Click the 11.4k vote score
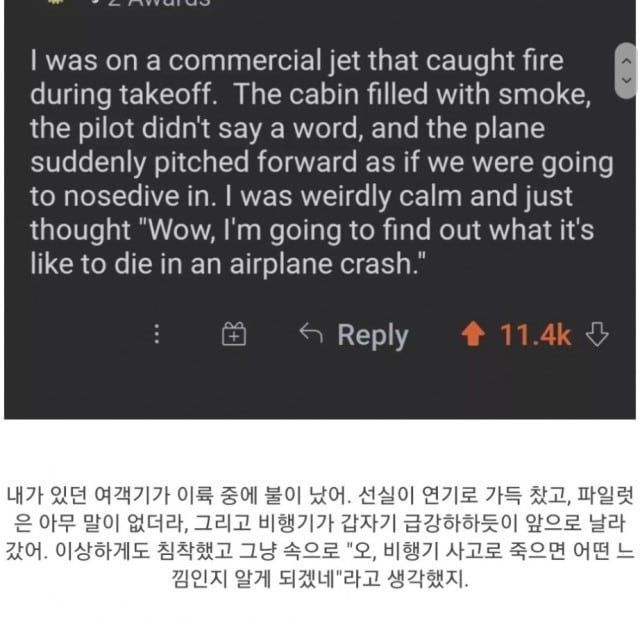The height and width of the screenshot is (621, 640). point(535,336)
